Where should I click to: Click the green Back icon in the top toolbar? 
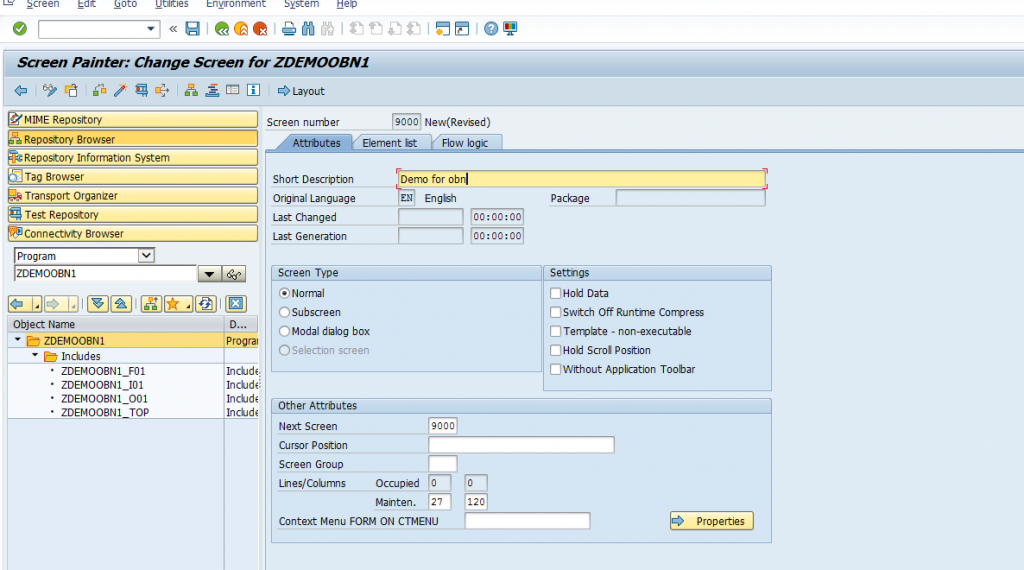click(222, 29)
